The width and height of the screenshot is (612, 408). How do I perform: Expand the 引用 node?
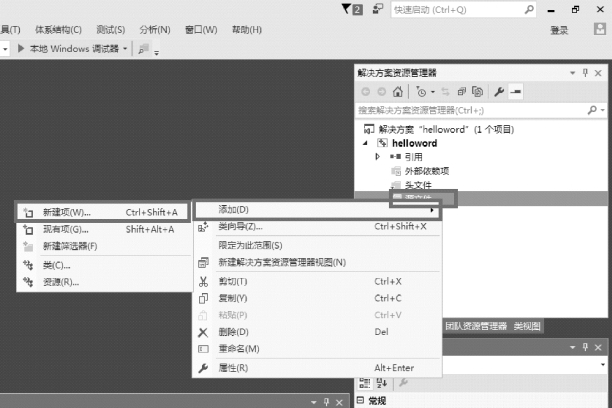[x=377, y=157]
